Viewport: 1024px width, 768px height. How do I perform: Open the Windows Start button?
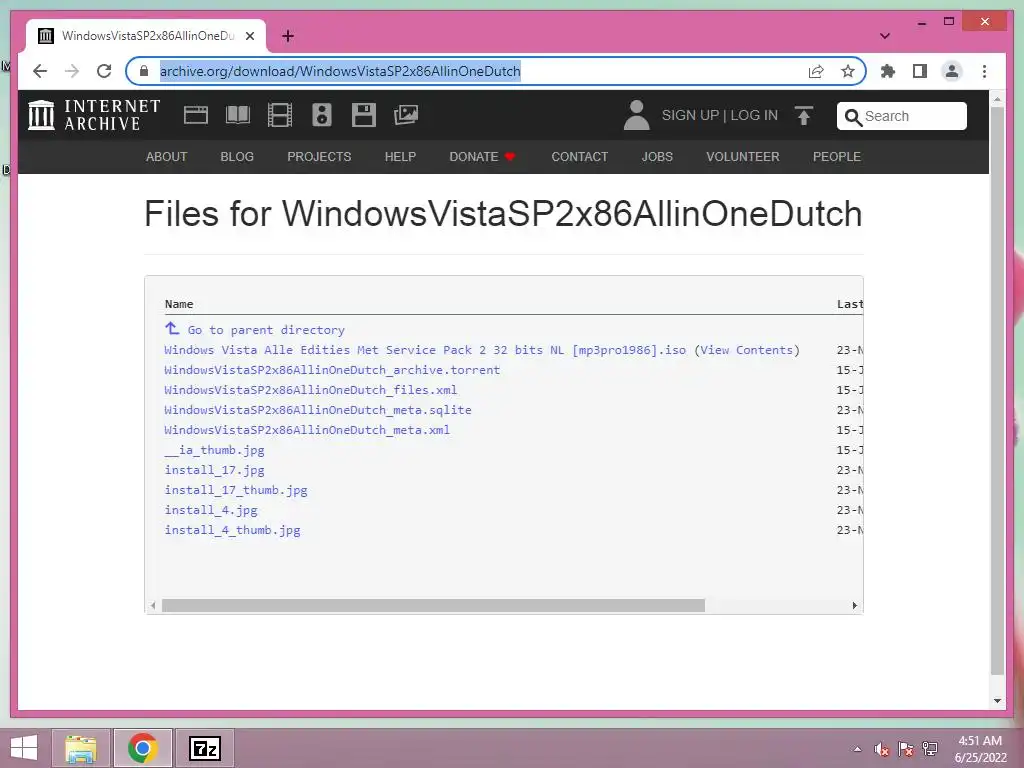tap(24, 748)
